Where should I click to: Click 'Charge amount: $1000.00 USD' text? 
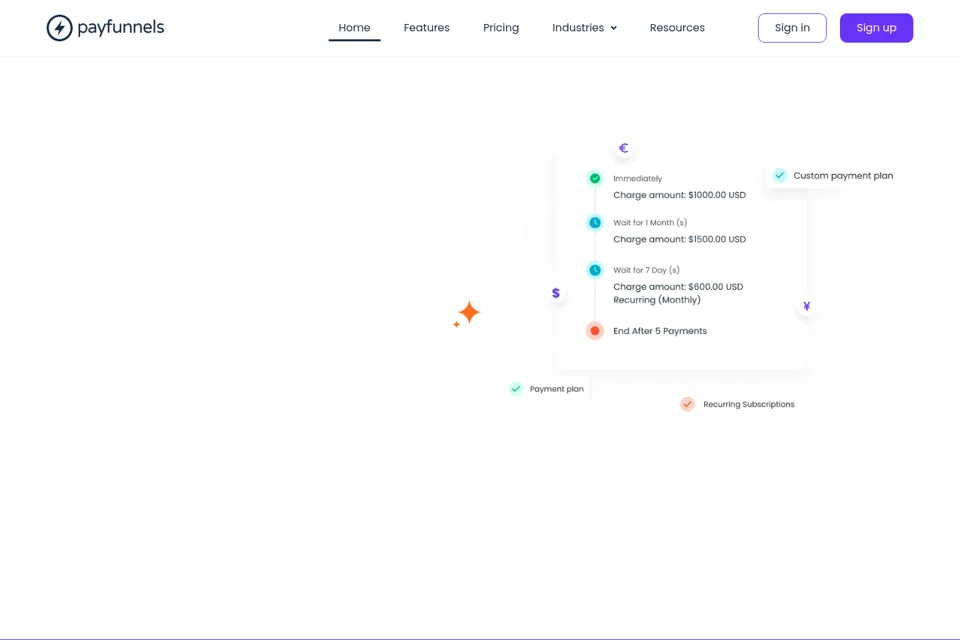click(x=680, y=195)
